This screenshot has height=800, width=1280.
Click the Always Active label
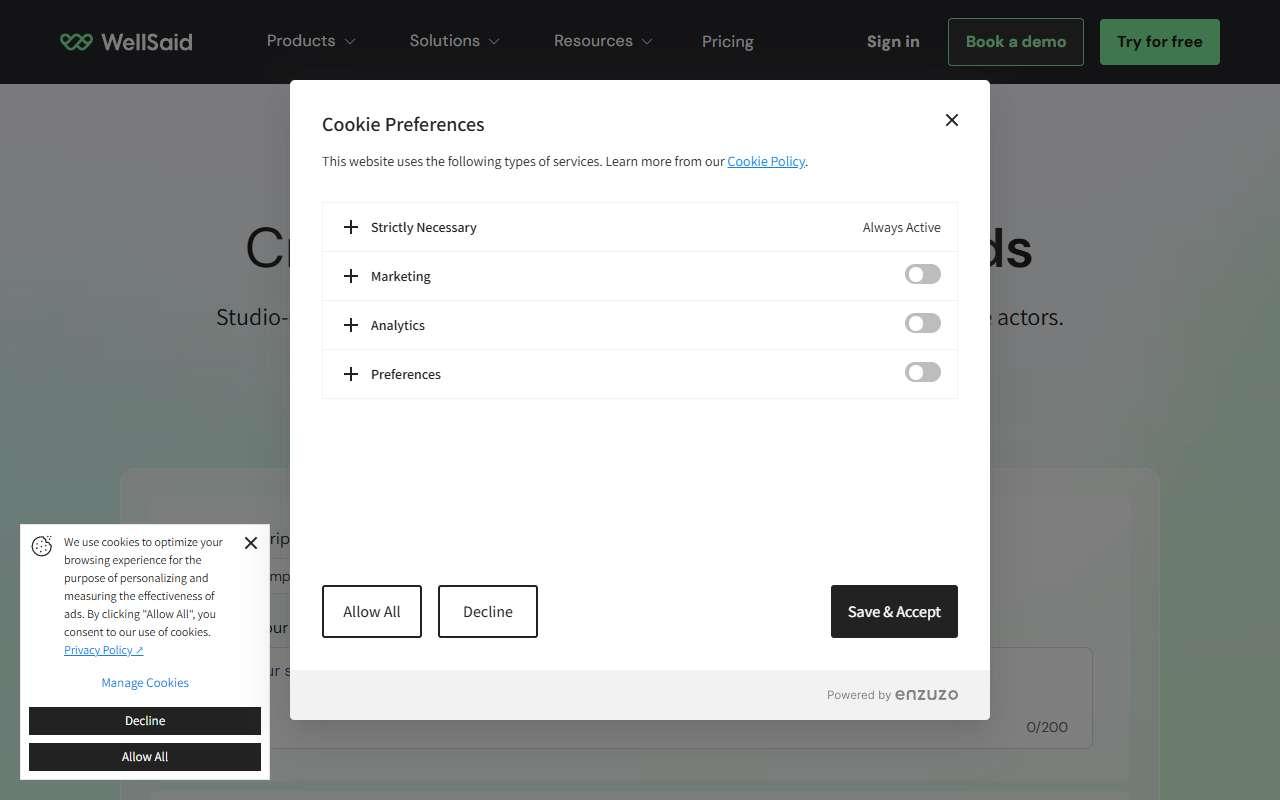click(x=902, y=228)
